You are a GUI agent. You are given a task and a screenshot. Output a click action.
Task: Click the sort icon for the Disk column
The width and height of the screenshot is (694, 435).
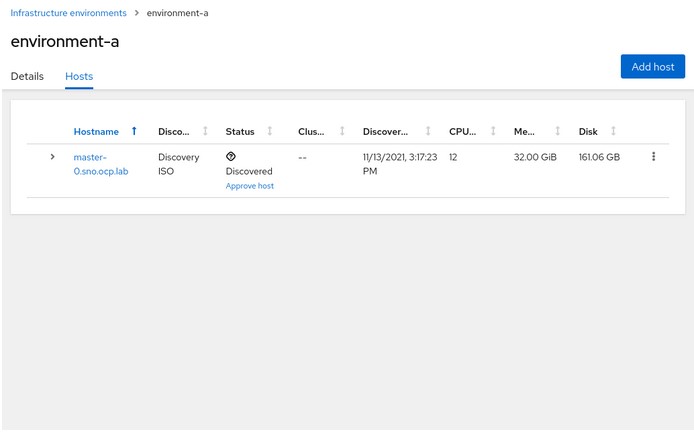tap(613, 131)
